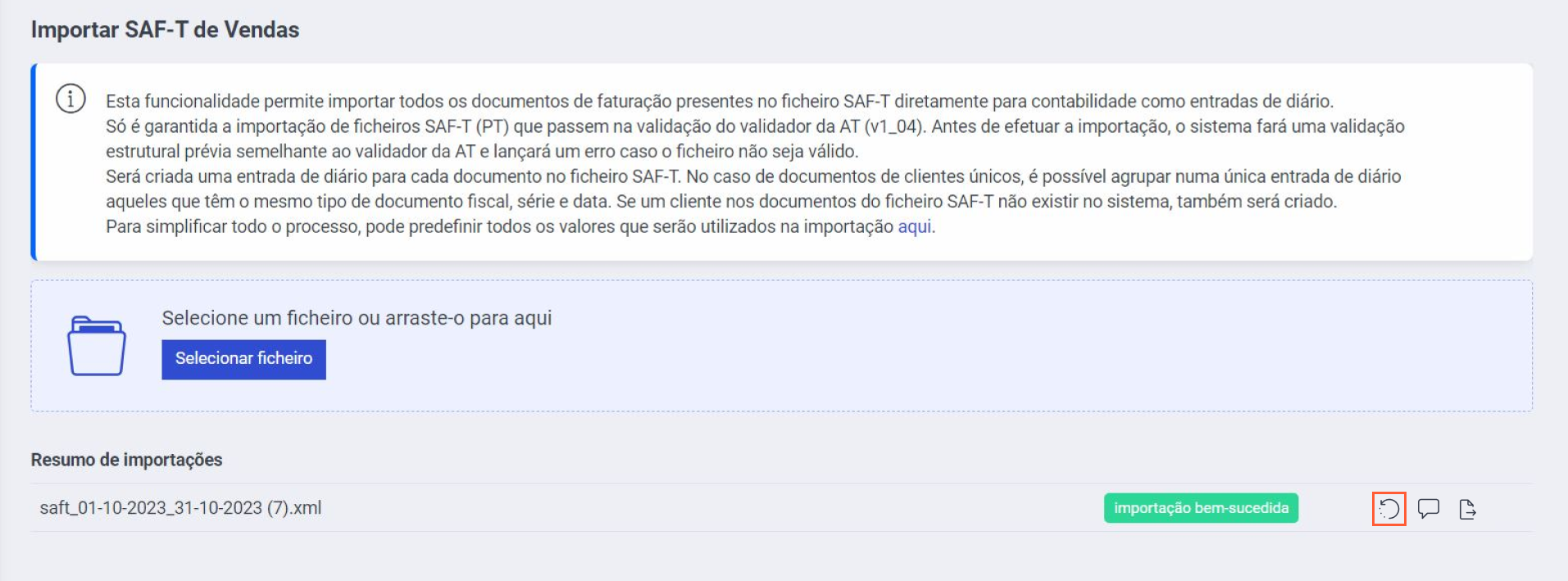Click the 'importação bem-sucedida' status badge
1568x581 pixels.
[x=1200, y=508]
